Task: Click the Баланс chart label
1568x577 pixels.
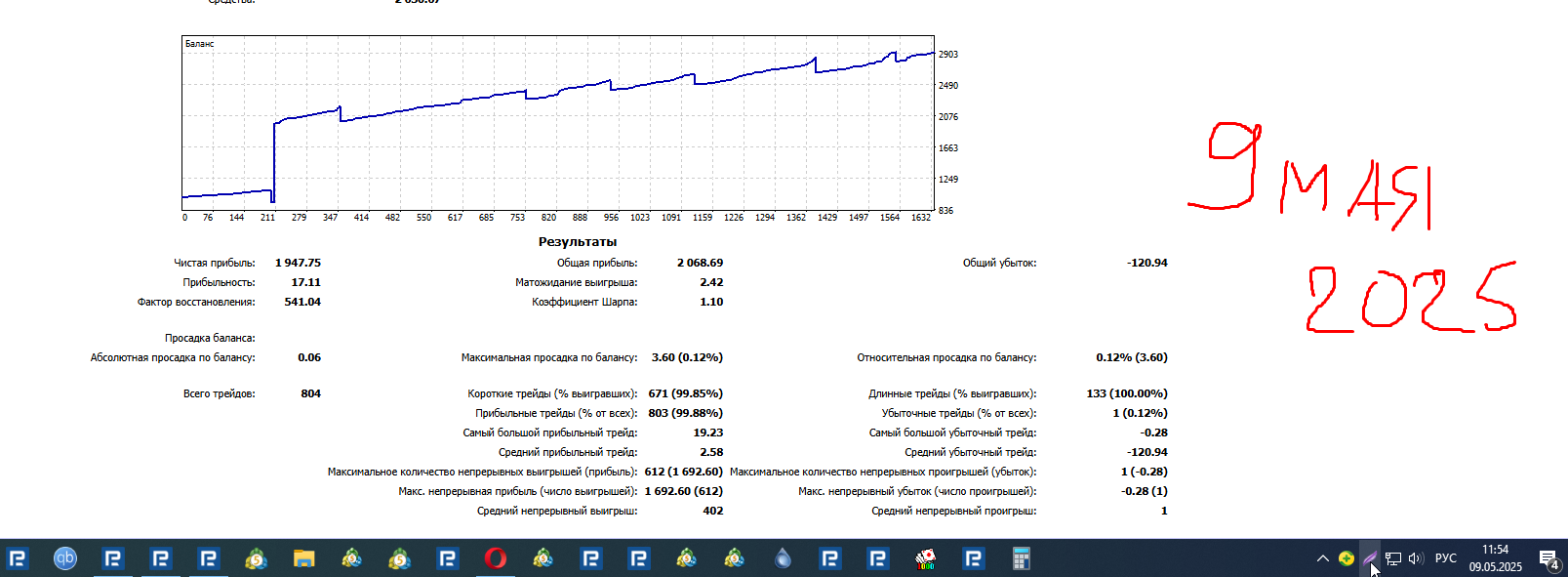Action: [199, 44]
